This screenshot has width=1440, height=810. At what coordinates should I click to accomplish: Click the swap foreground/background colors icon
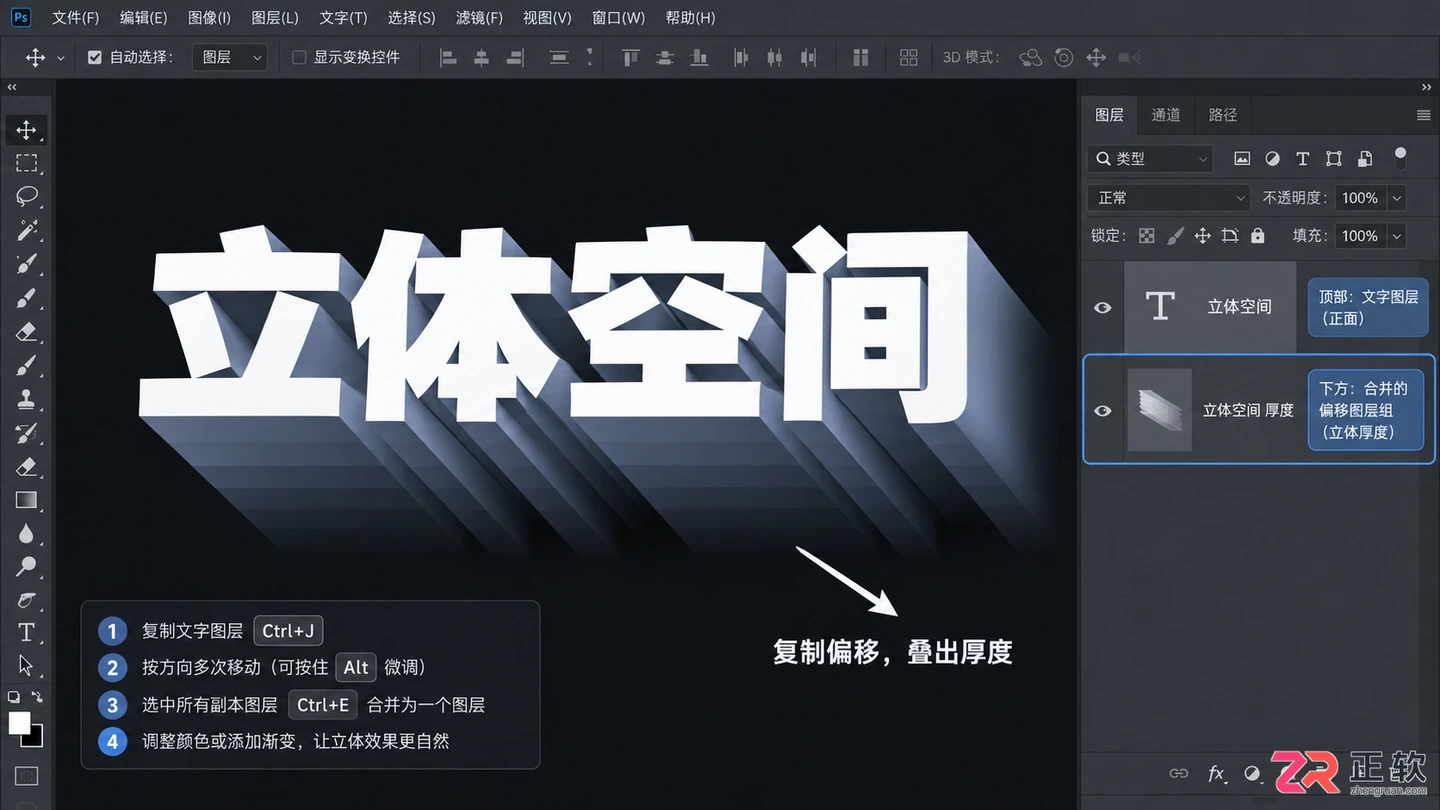coord(38,697)
